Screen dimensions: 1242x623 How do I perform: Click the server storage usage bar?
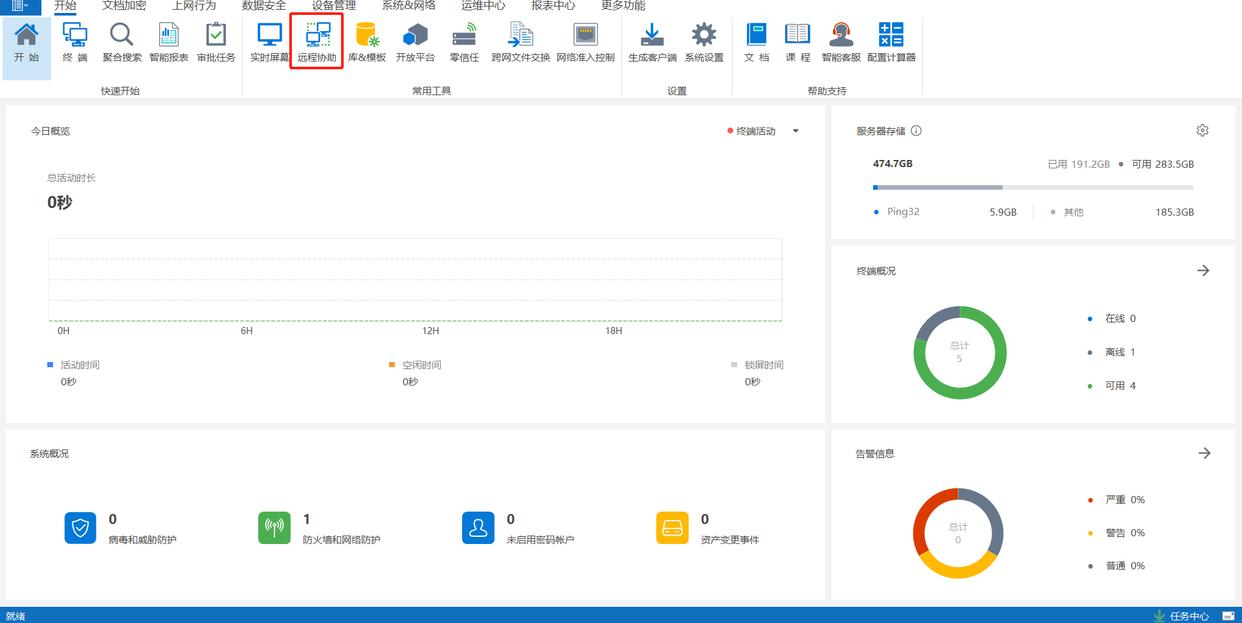(1032, 187)
